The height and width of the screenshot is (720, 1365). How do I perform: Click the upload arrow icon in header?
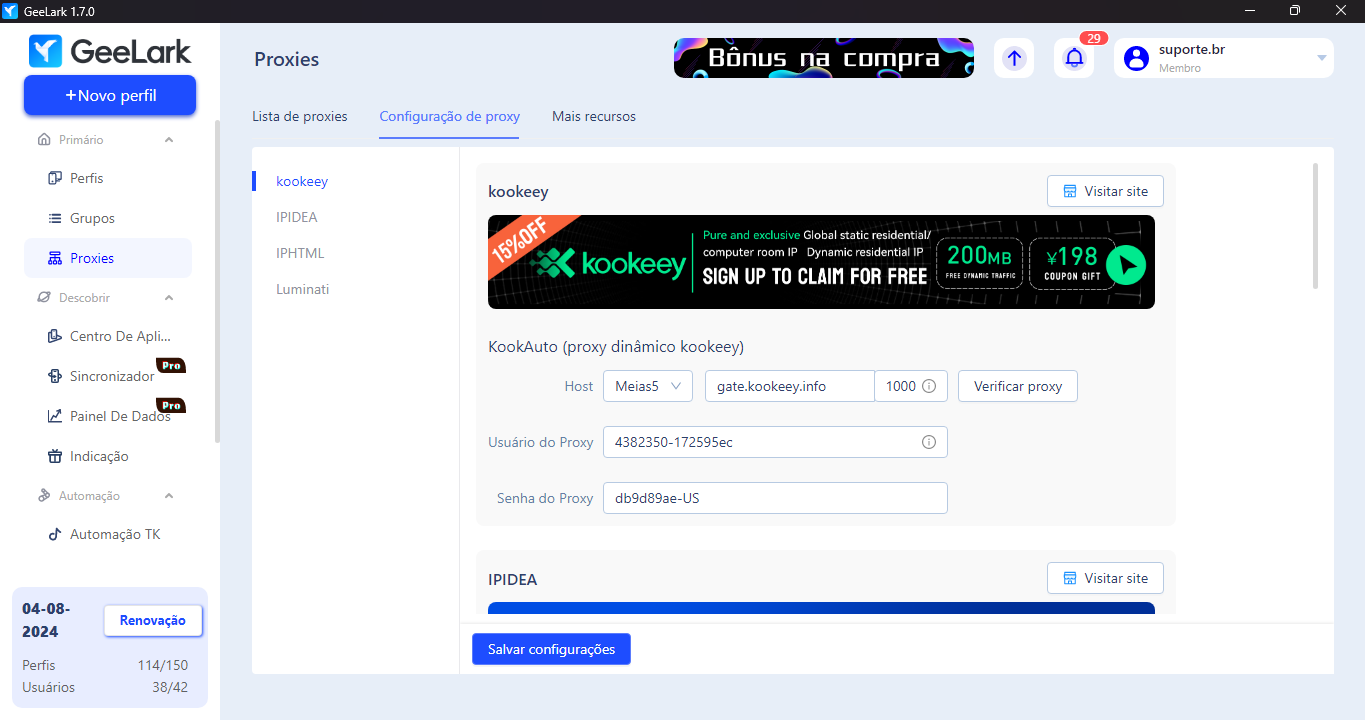1014,58
